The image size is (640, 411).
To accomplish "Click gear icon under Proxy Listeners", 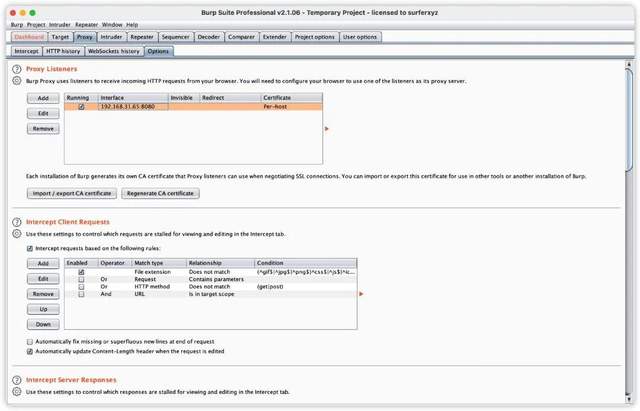I will pyautogui.click(x=17, y=81).
